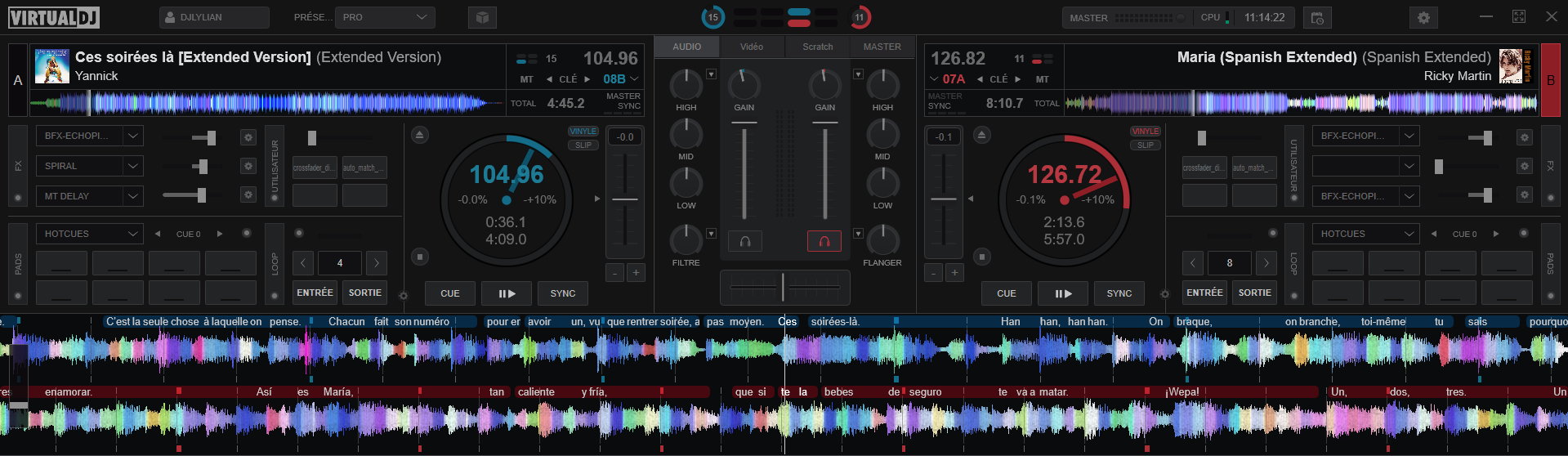Click ENTRÉE loop-in button on deck A
1568x456 pixels.
point(315,293)
